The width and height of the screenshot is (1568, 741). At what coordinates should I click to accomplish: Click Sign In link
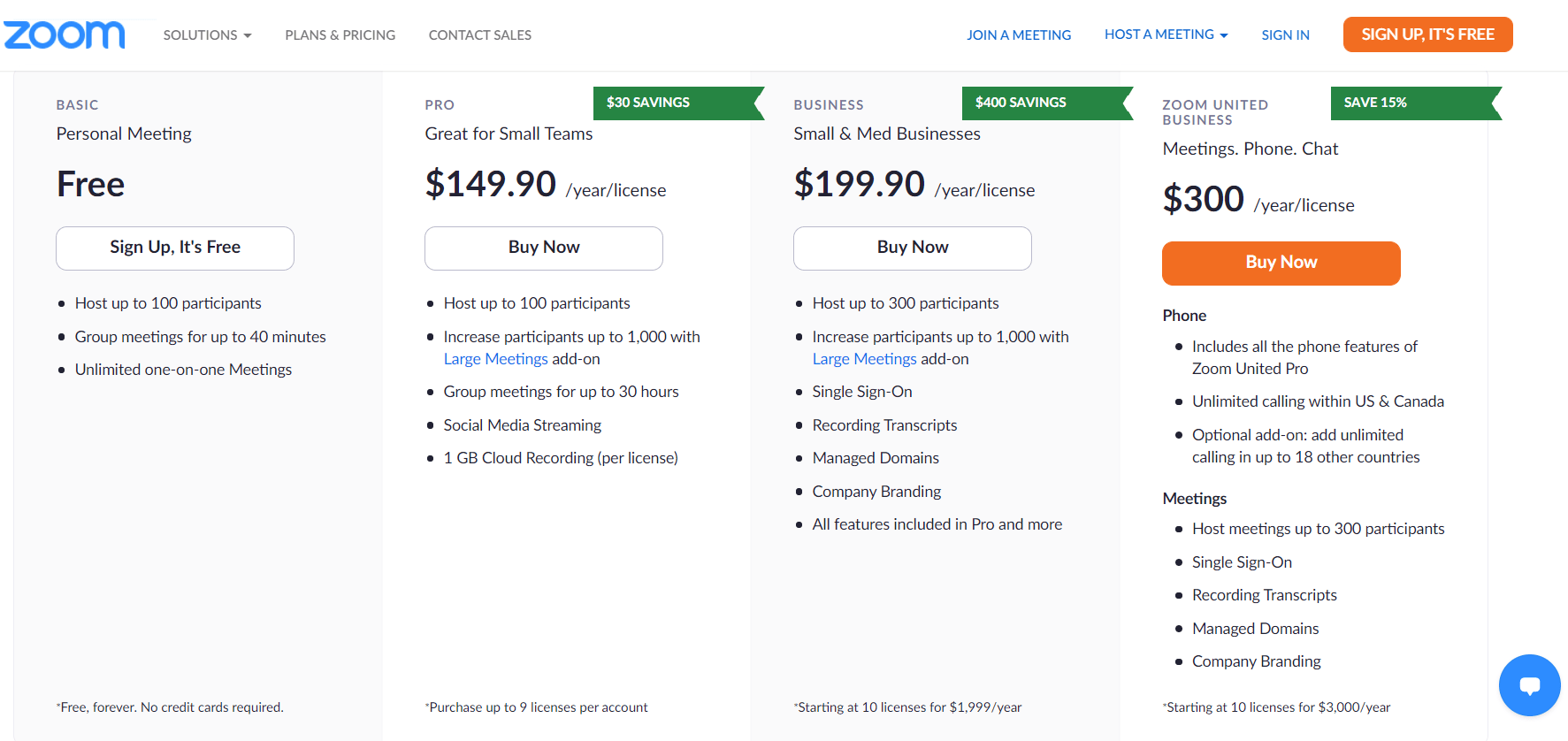click(1285, 35)
